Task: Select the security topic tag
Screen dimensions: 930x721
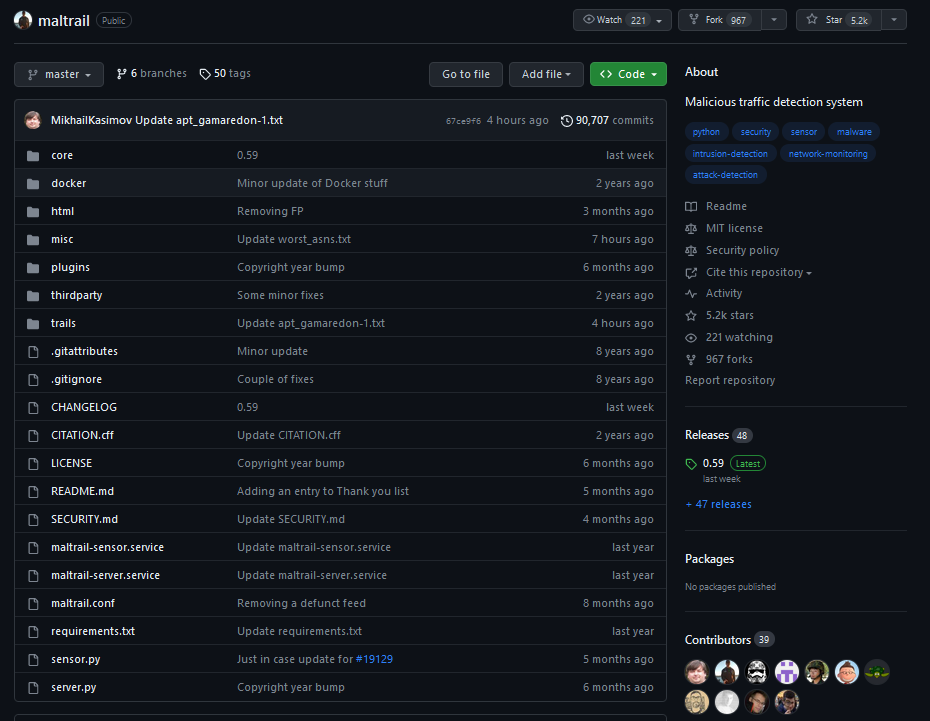Action: [x=756, y=132]
